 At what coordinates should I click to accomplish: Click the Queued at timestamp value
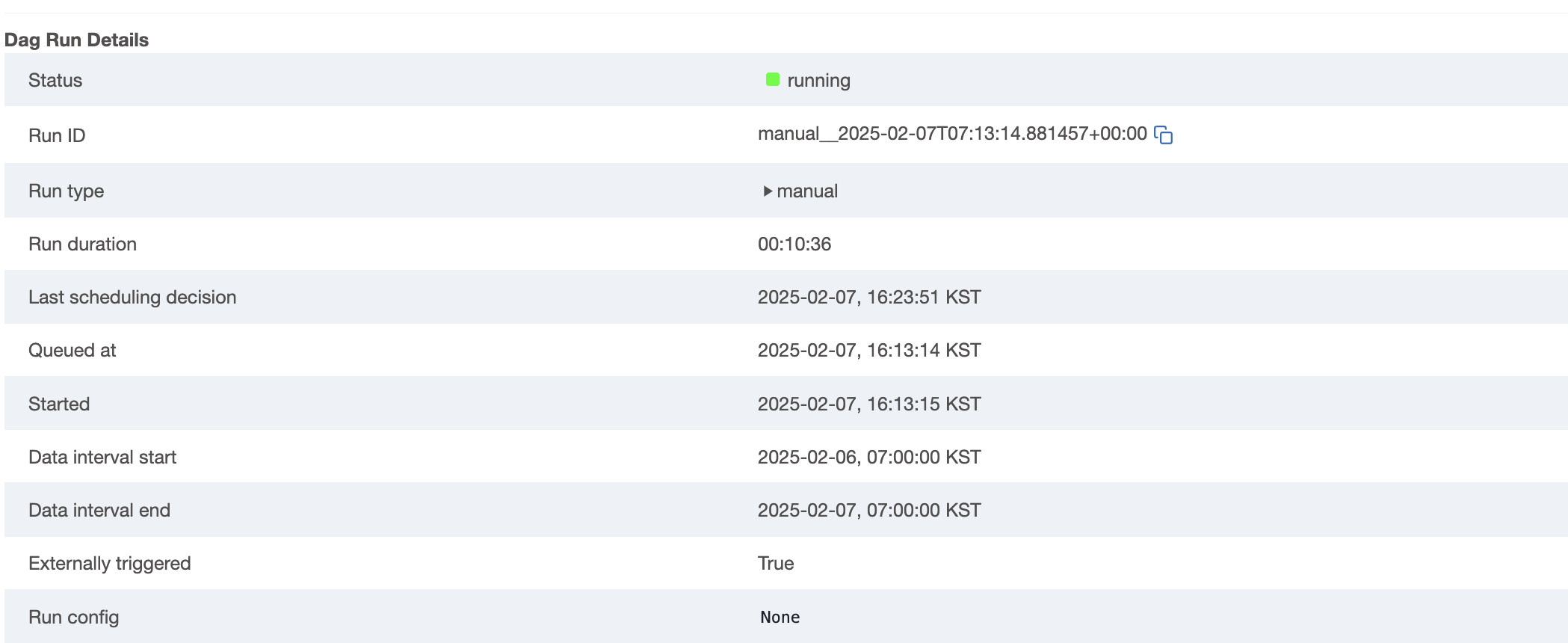click(x=868, y=351)
